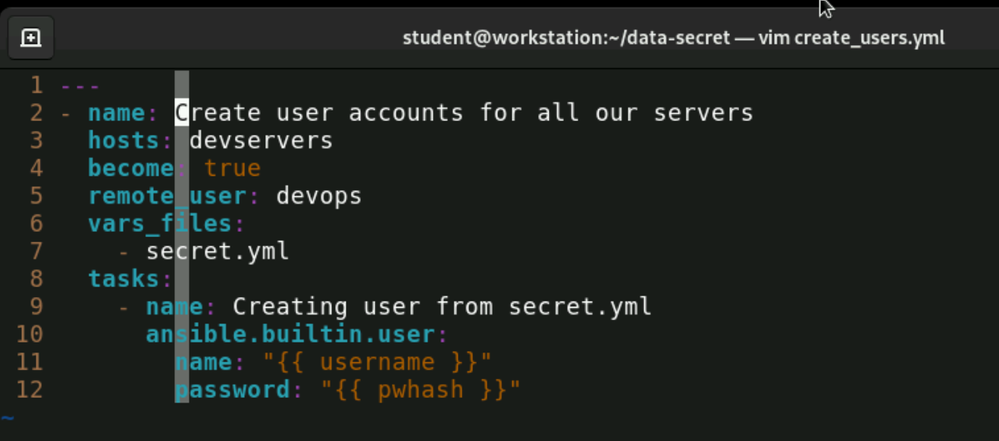Click line number 12 in the gutter
The width and height of the screenshot is (999, 441).
click(x=30, y=389)
